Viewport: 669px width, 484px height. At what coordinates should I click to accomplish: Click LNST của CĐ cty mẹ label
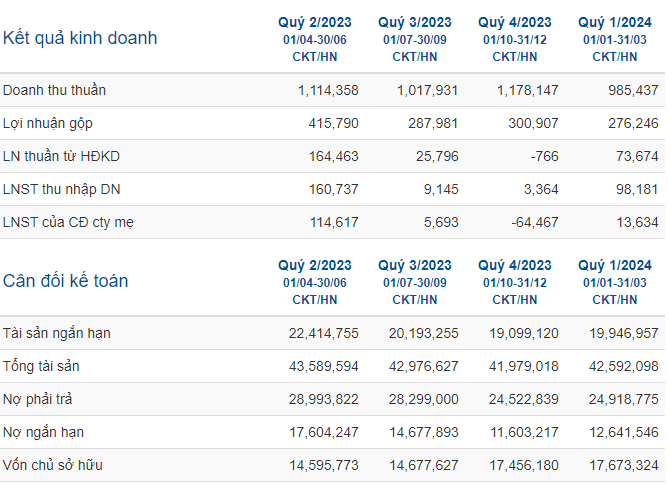pyautogui.click(x=68, y=222)
